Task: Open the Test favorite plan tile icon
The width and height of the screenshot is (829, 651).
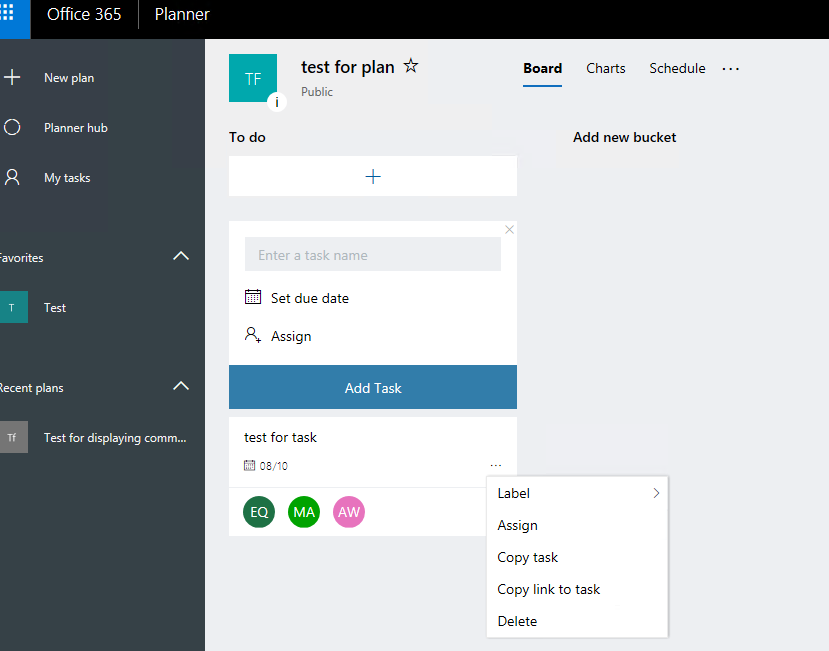Action: tap(13, 307)
